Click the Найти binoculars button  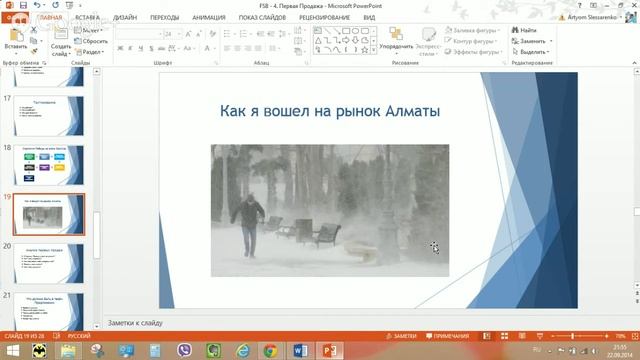coord(524,30)
